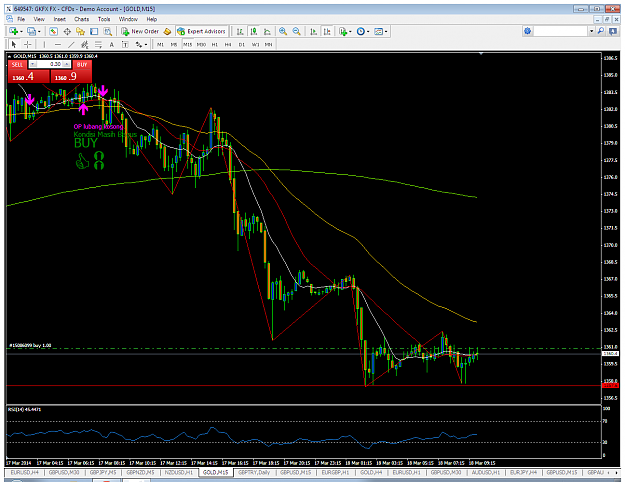
Task: Switch to the GBPTRY,Daily chart tab
Action: point(254,472)
